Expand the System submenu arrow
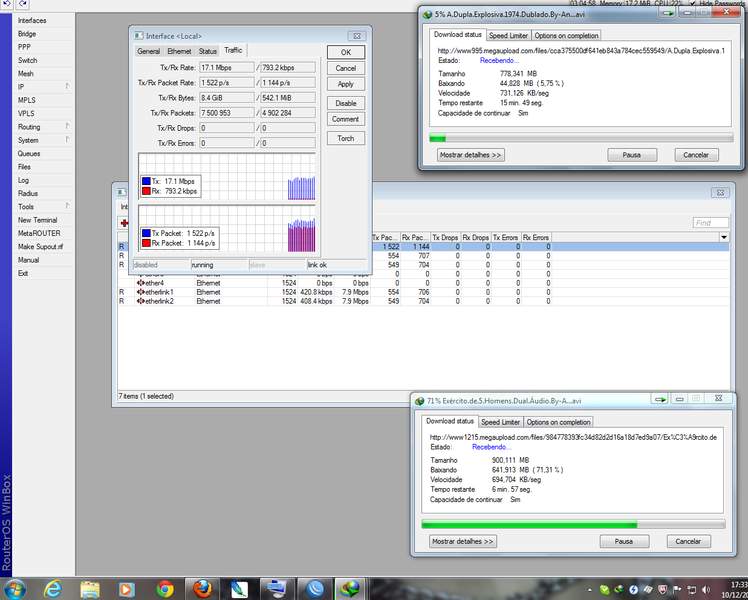The height and width of the screenshot is (600, 748). [x=68, y=140]
